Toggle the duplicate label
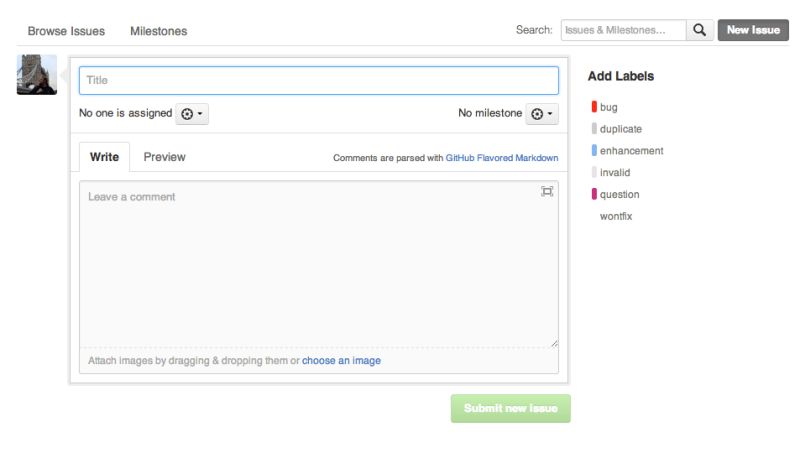Viewport: 800px width, 453px height. tap(621, 129)
